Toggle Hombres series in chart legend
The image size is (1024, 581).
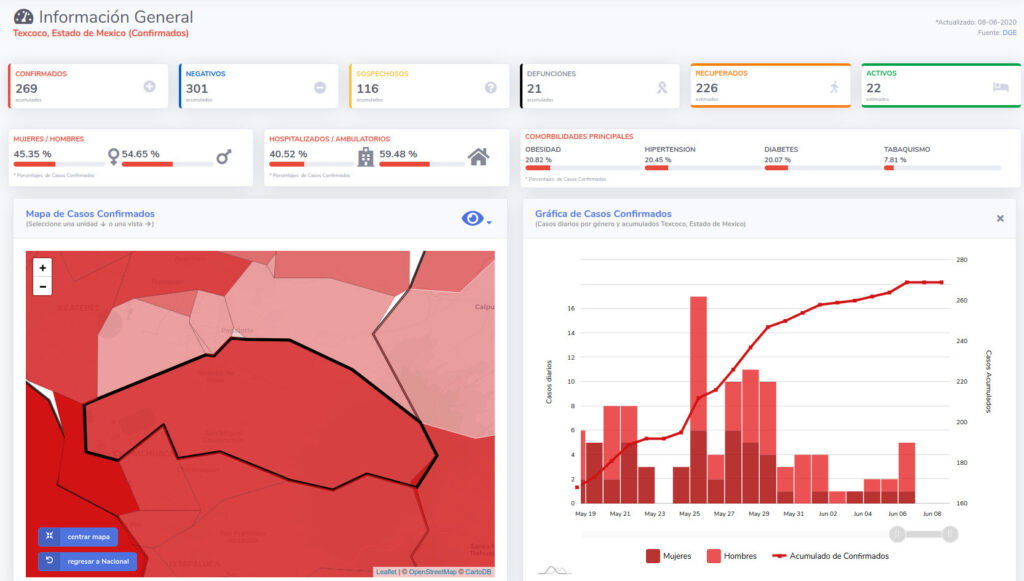coord(731,556)
